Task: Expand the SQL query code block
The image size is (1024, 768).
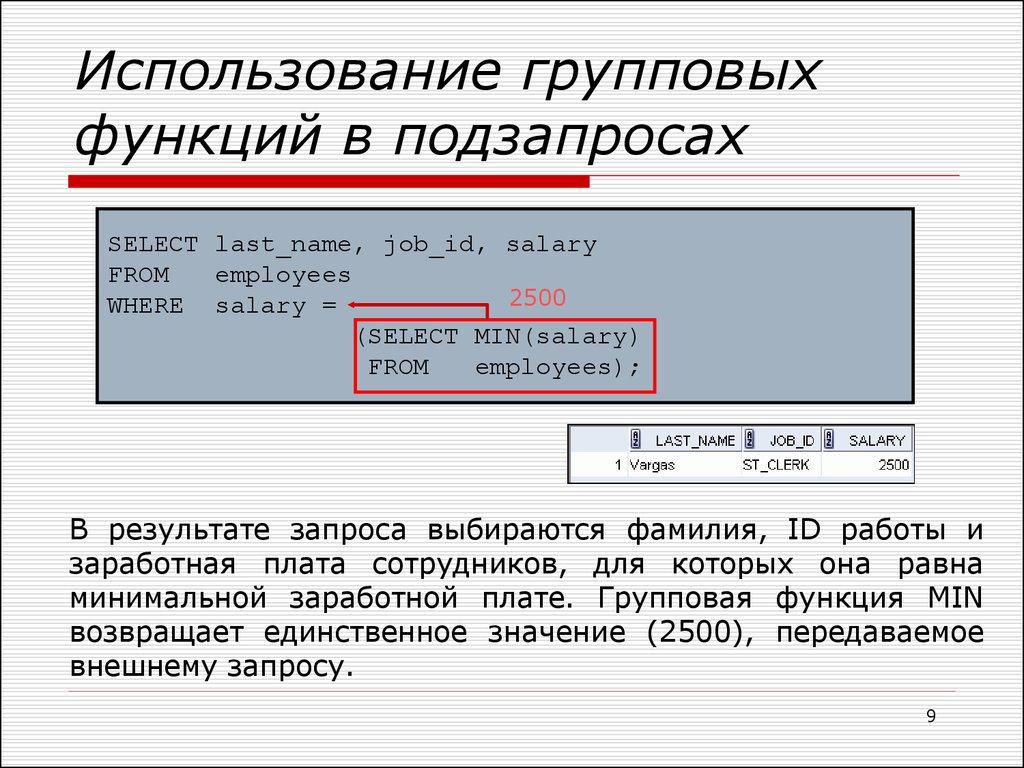Action: coord(505,303)
